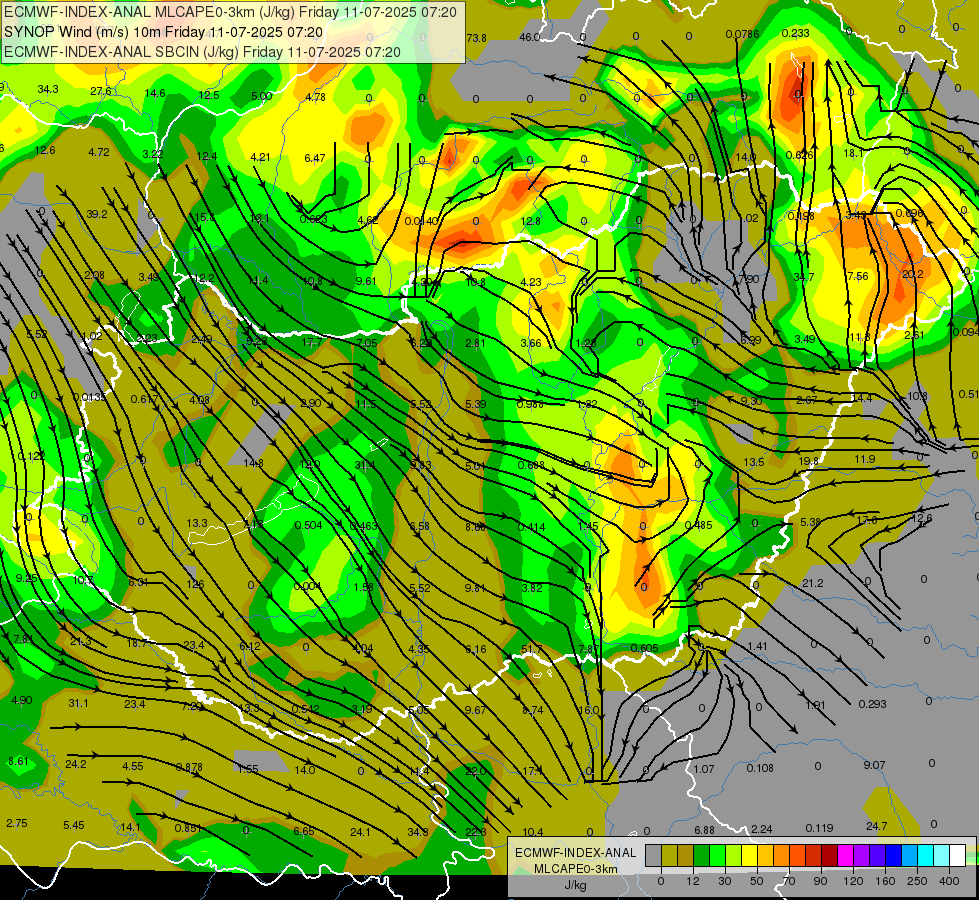979x900 pixels.
Task: Click the legend tick label 120
Action: point(853,881)
